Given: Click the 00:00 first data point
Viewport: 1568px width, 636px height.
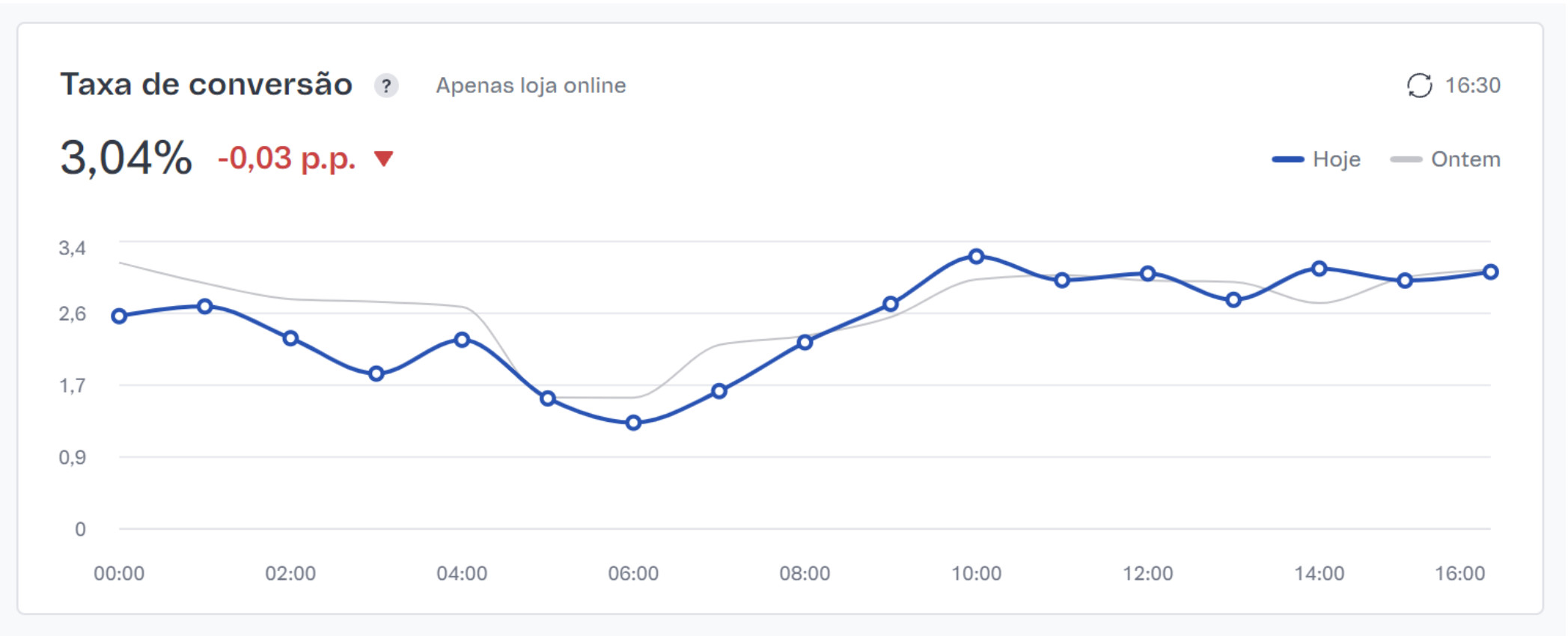Looking at the screenshot, I should click(x=119, y=316).
